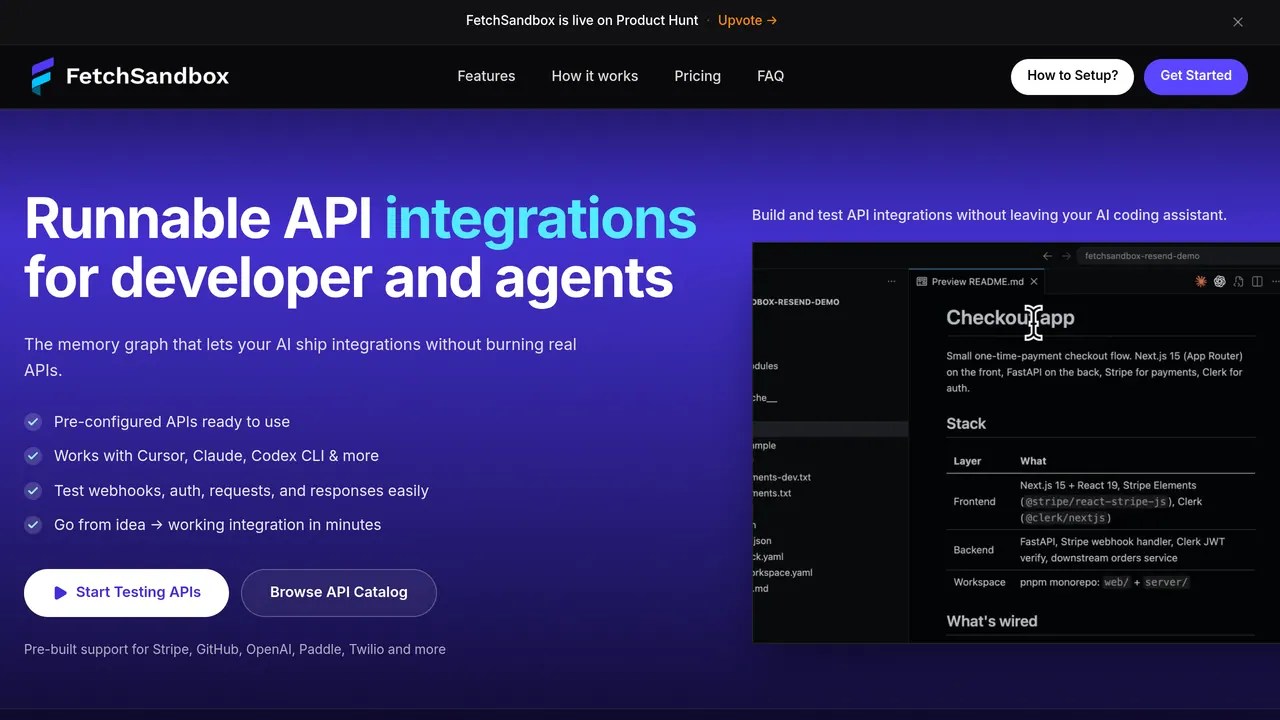Viewport: 1280px width, 720px height.
Task: Follow the Upvote link in the banner
Action: click(x=747, y=20)
